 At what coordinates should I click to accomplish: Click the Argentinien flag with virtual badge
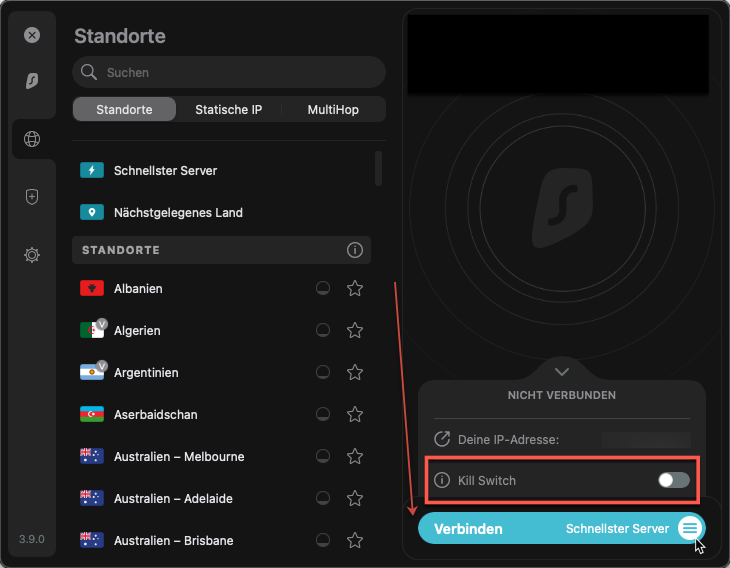pyautogui.click(x=94, y=371)
